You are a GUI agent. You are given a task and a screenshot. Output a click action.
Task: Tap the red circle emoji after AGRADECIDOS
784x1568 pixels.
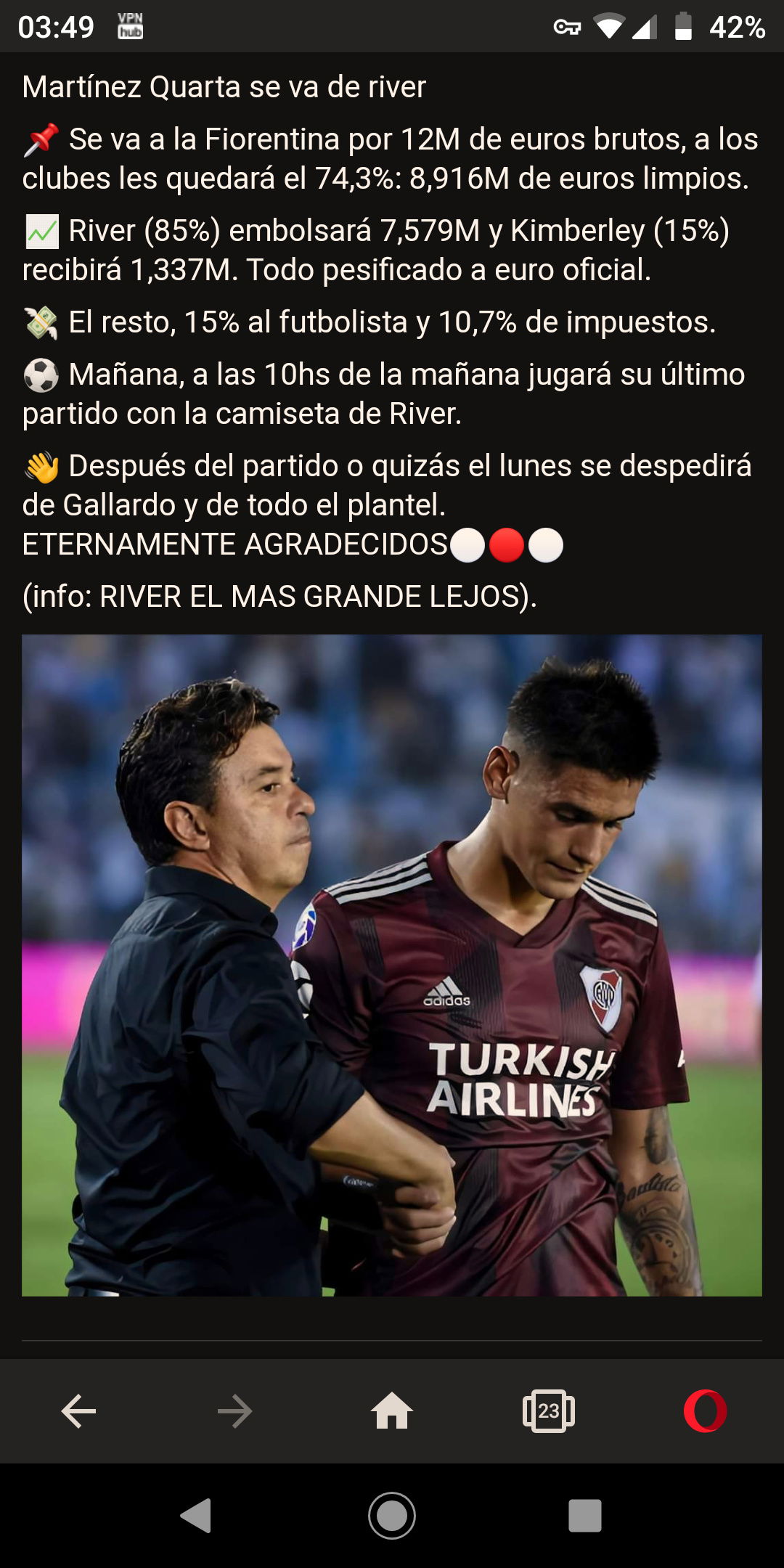pos(507,545)
